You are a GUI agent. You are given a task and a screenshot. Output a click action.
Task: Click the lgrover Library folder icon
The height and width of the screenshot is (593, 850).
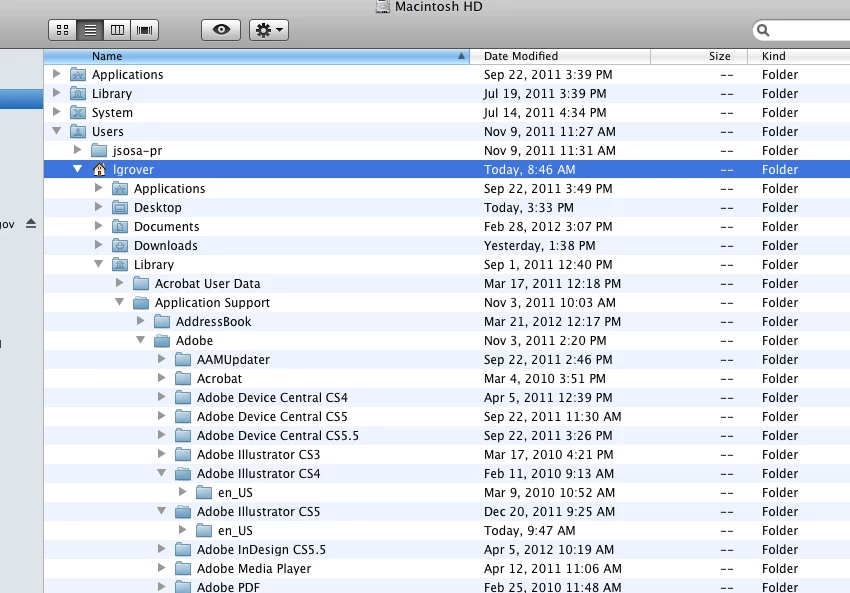[x=120, y=264]
